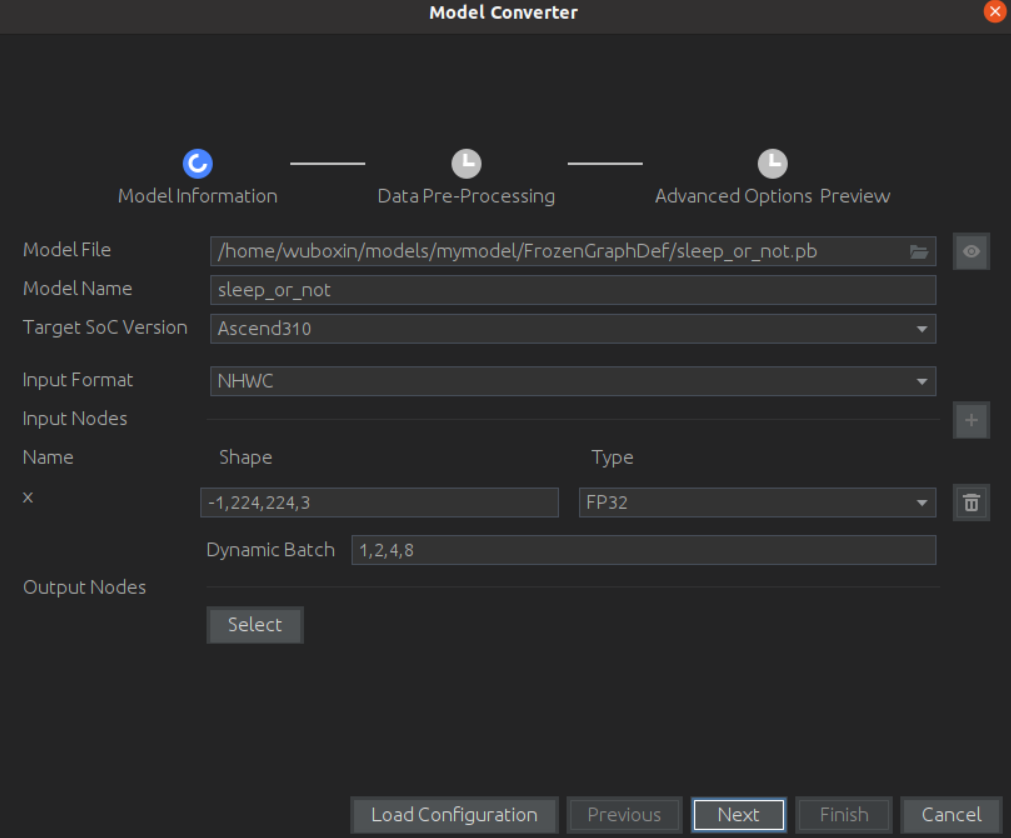Viewport: 1011px width, 838px height.
Task: Click the Model Converter window title
Action: click(504, 12)
